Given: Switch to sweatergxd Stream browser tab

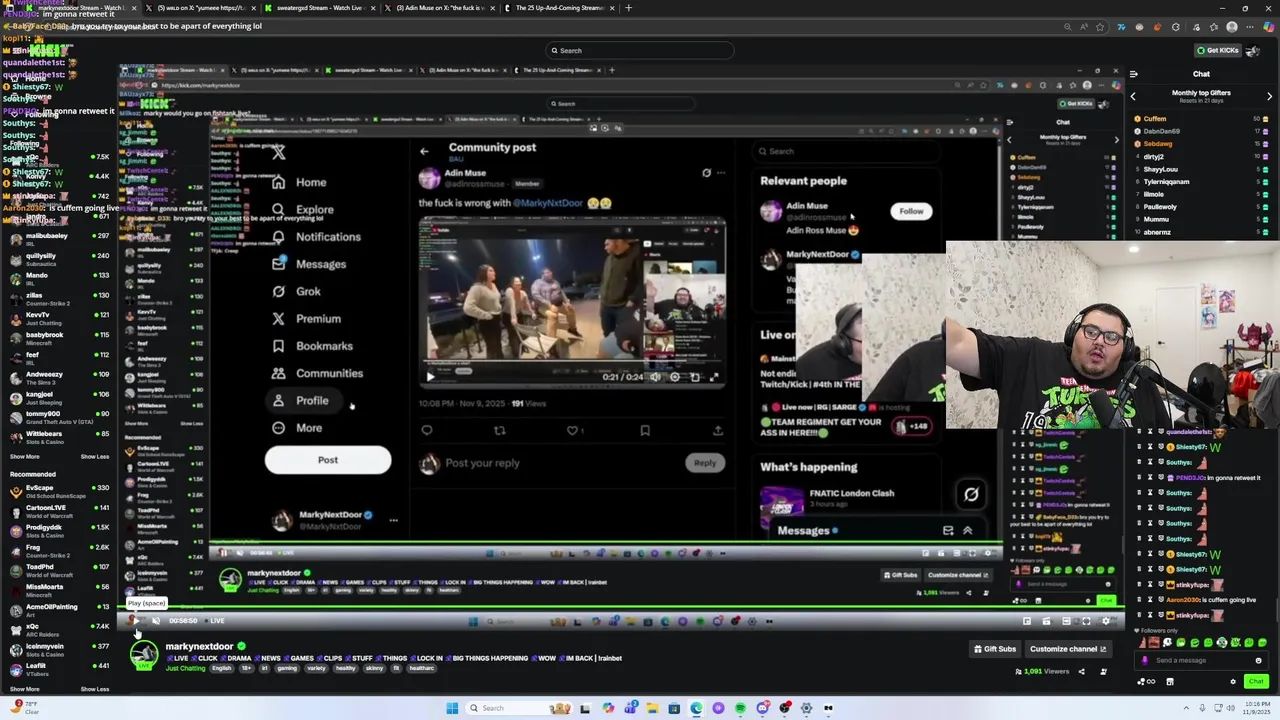Looking at the screenshot, I should [319, 8].
